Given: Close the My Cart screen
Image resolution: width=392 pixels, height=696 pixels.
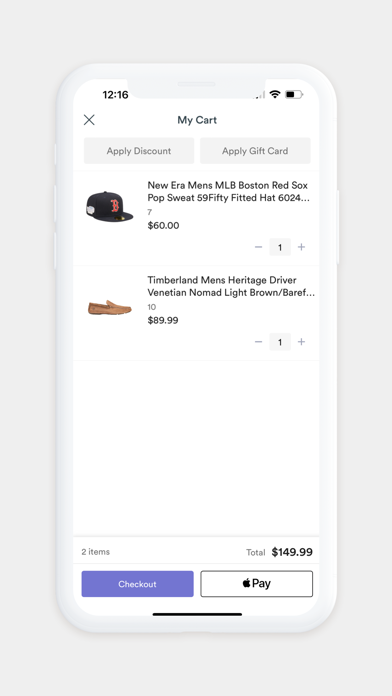Looking at the screenshot, I should [x=89, y=120].
